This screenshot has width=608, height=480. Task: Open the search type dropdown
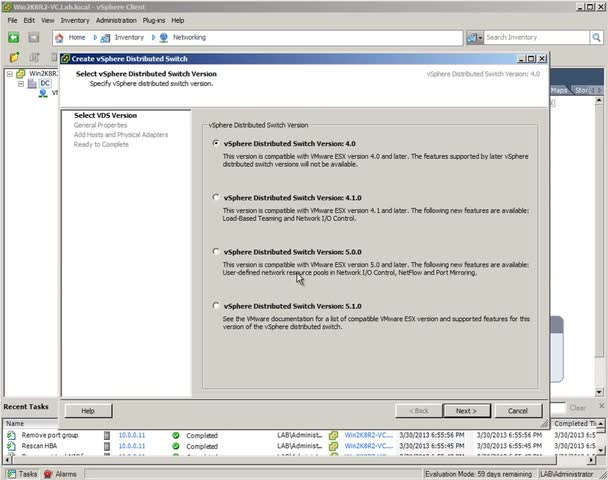pyautogui.click(x=475, y=38)
